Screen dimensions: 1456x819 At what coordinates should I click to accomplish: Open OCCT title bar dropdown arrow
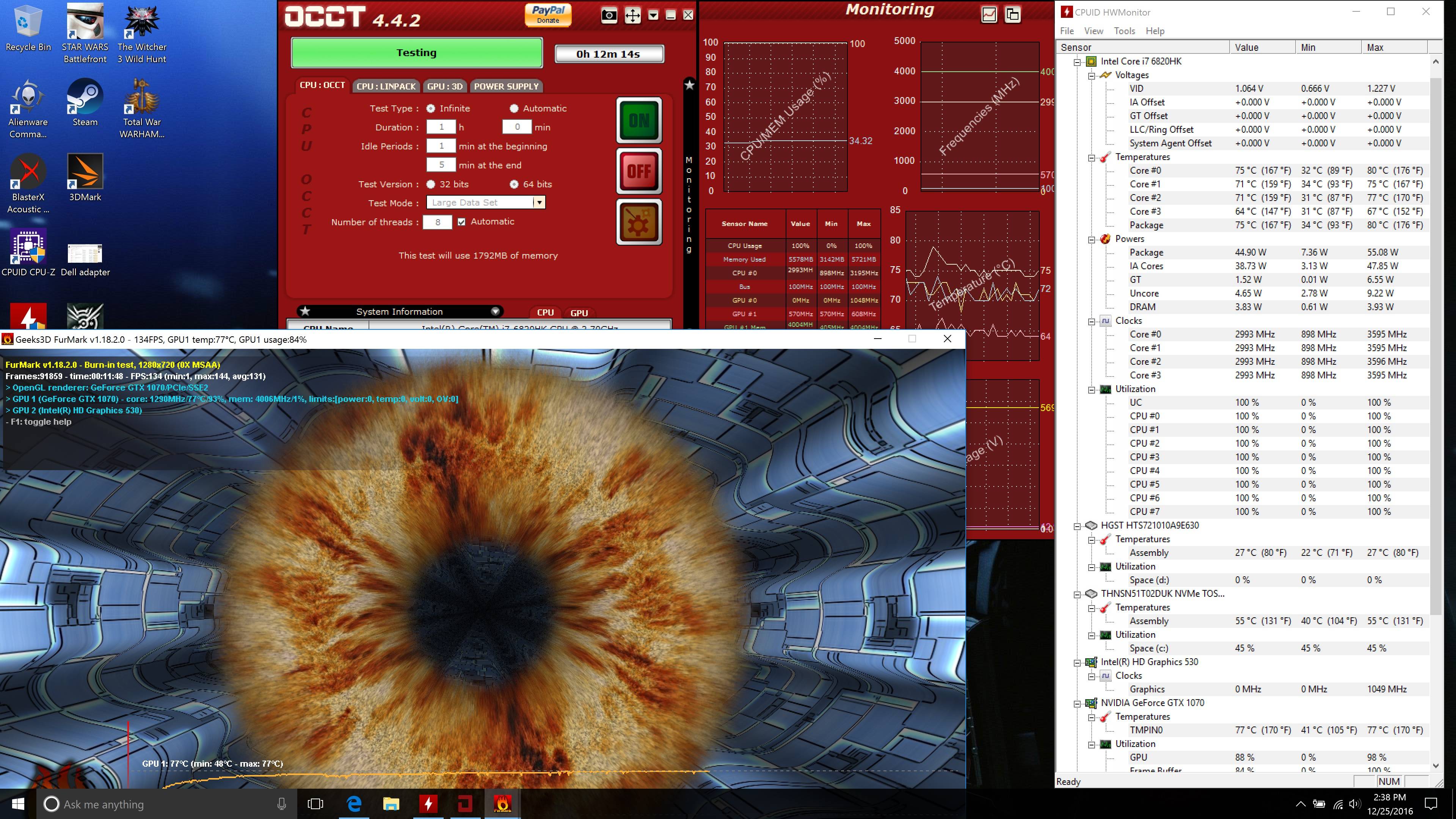(653, 15)
